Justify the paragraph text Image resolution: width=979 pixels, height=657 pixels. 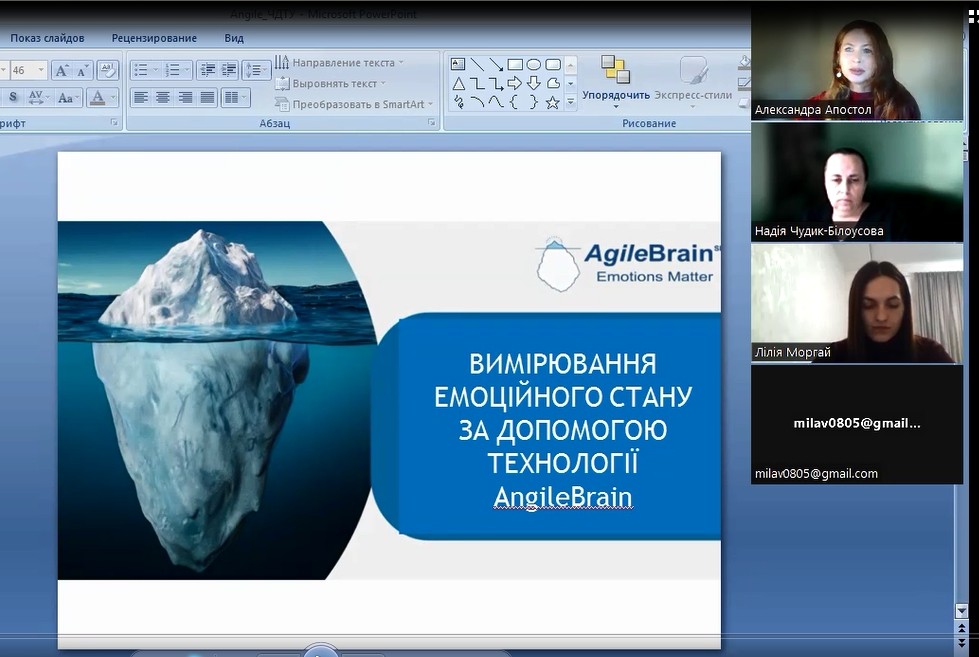click(207, 97)
